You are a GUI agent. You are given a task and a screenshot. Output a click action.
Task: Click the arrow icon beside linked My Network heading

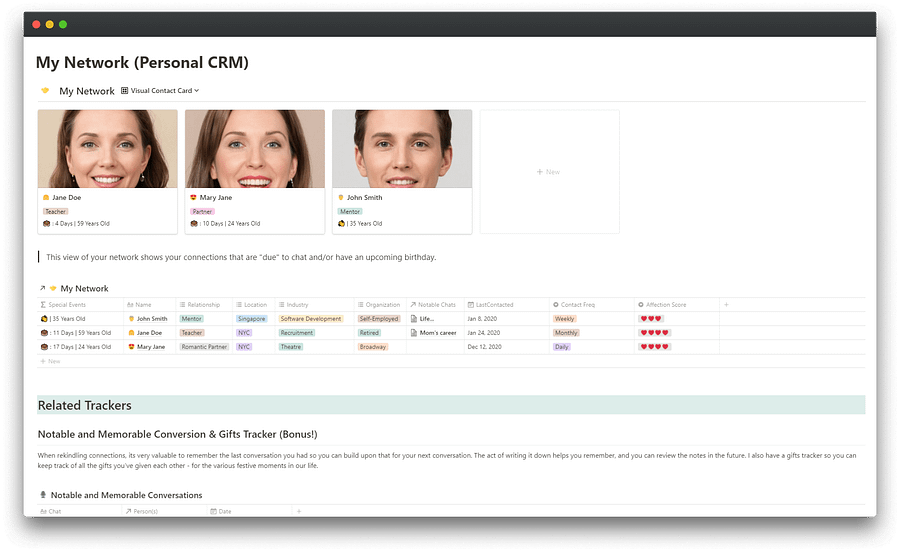tap(42, 288)
